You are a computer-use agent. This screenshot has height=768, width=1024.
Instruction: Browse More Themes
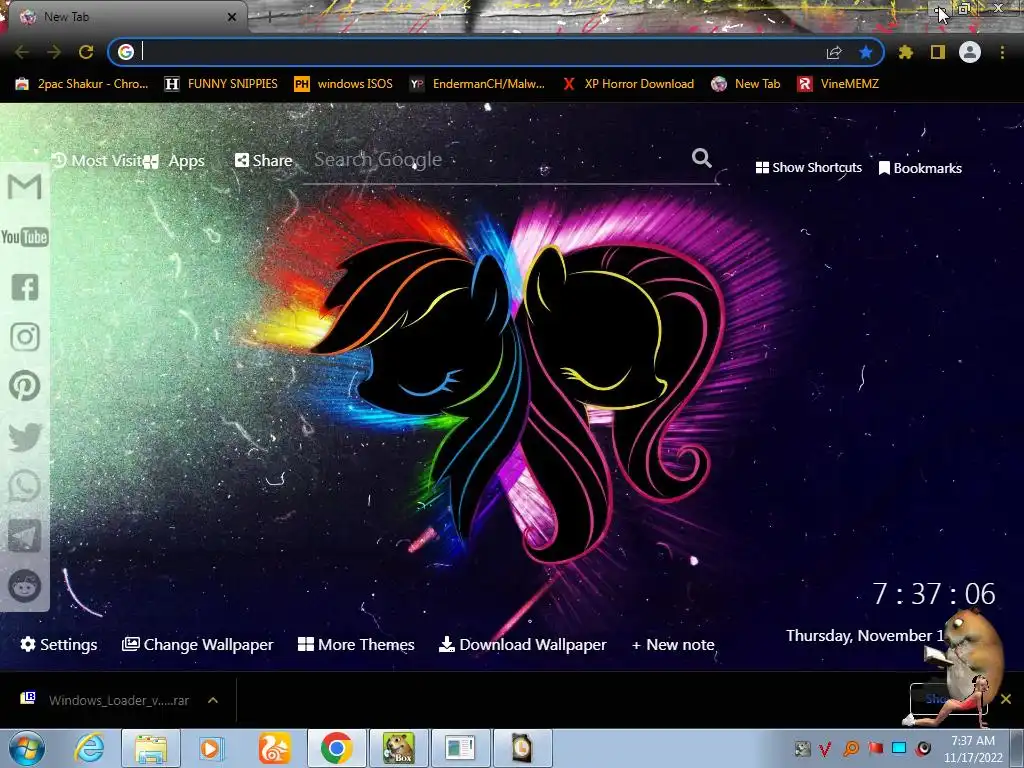point(356,645)
